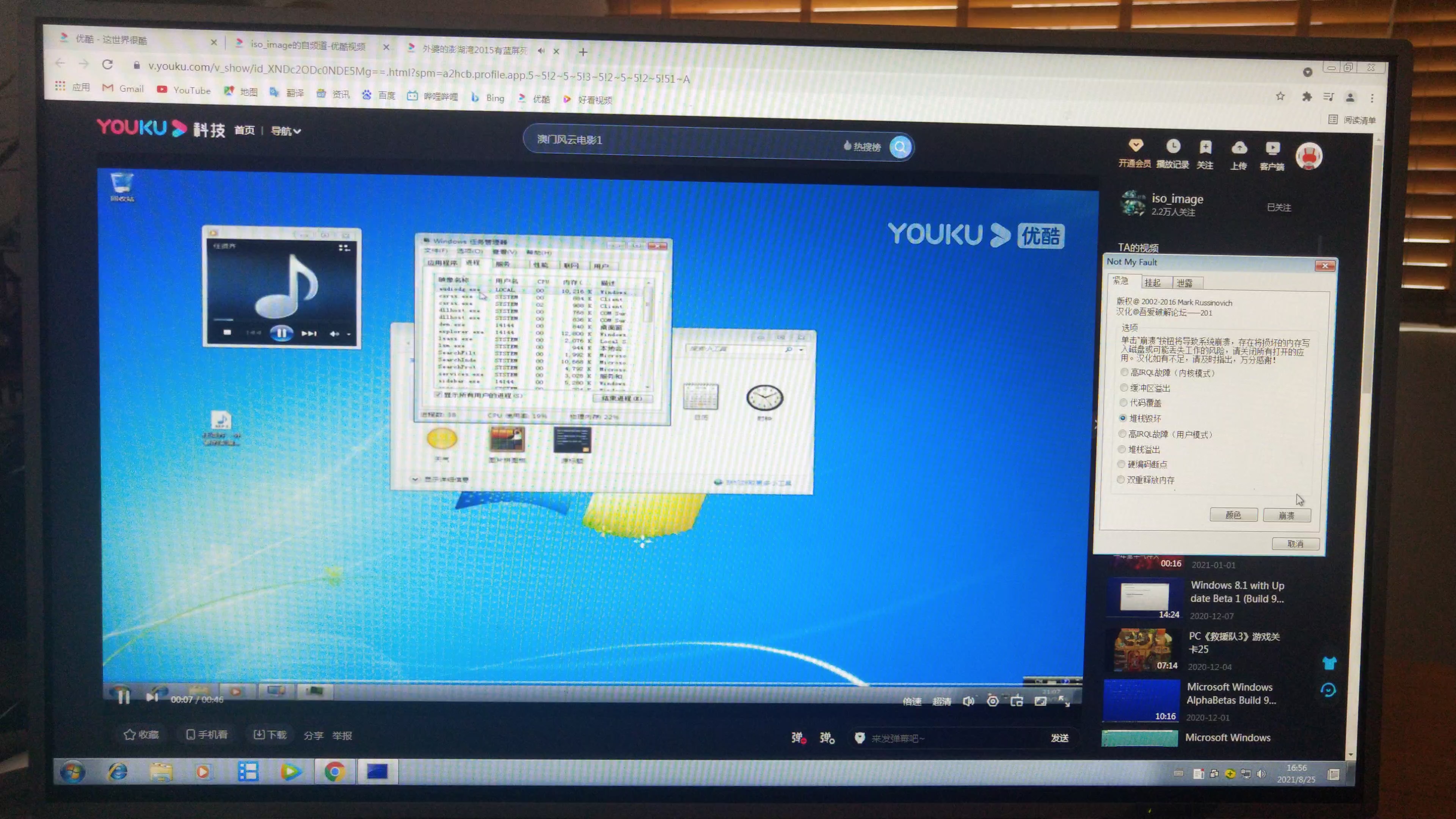Toggle web fullscreen in video player

[x=1040, y=701]
